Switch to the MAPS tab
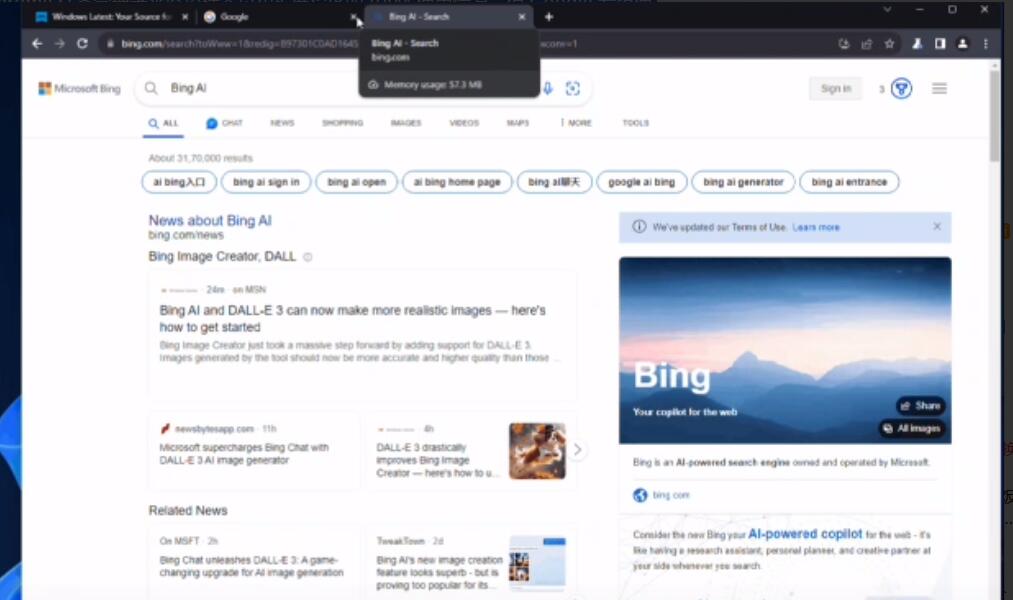 coord(517,123)
